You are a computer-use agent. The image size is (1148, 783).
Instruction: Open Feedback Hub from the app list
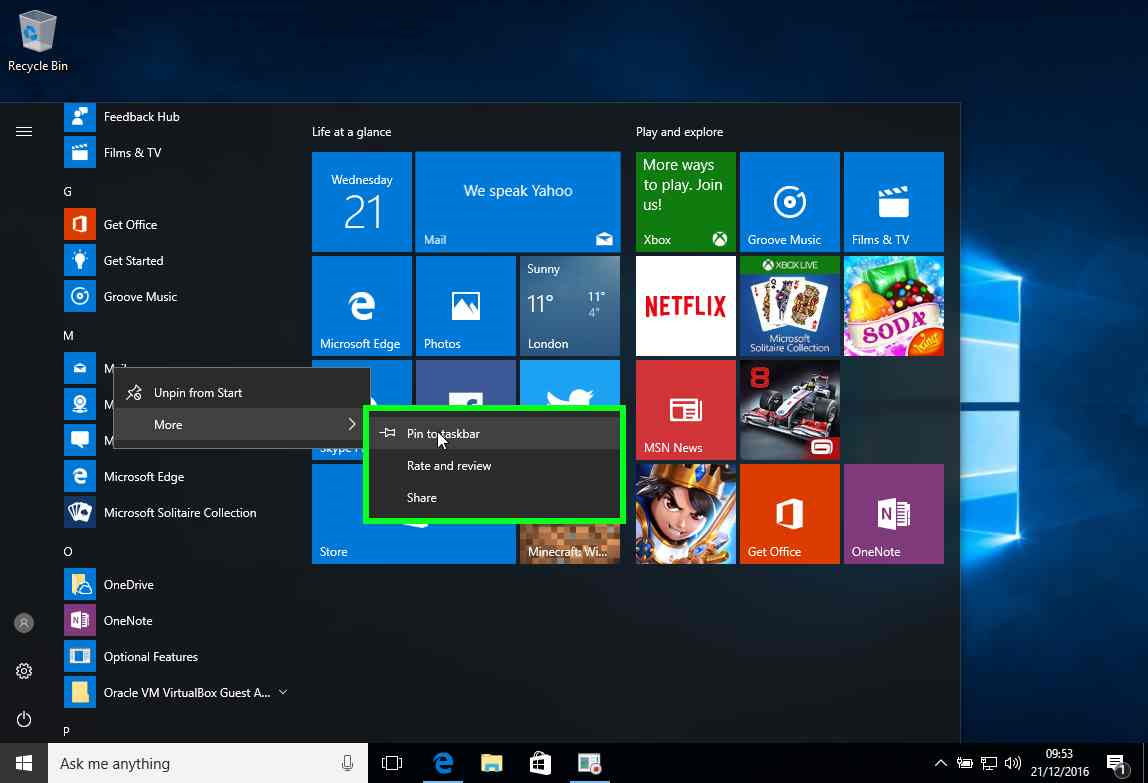122,117
